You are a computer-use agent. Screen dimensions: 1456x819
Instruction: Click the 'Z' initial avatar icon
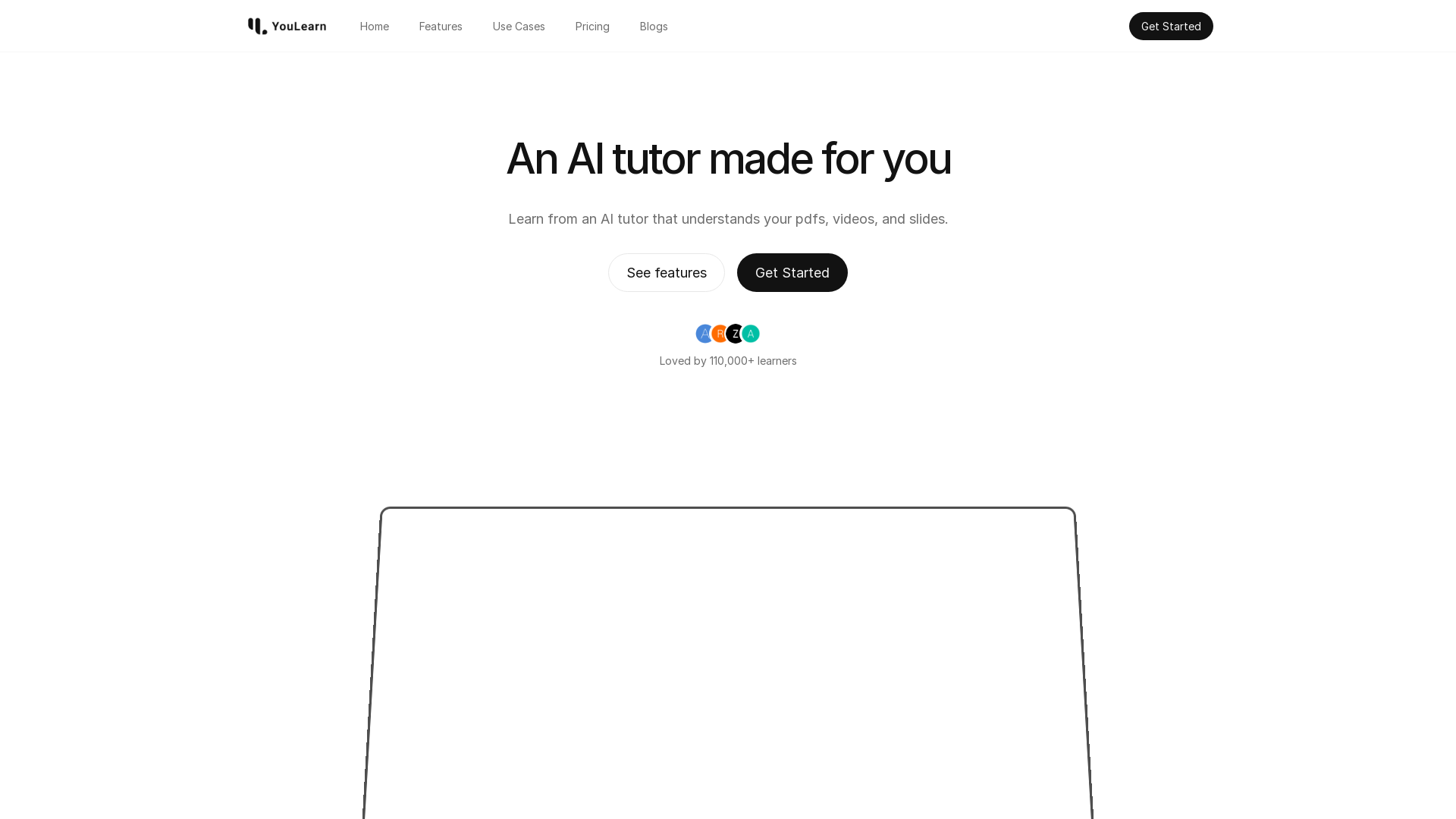coord(735,333)
